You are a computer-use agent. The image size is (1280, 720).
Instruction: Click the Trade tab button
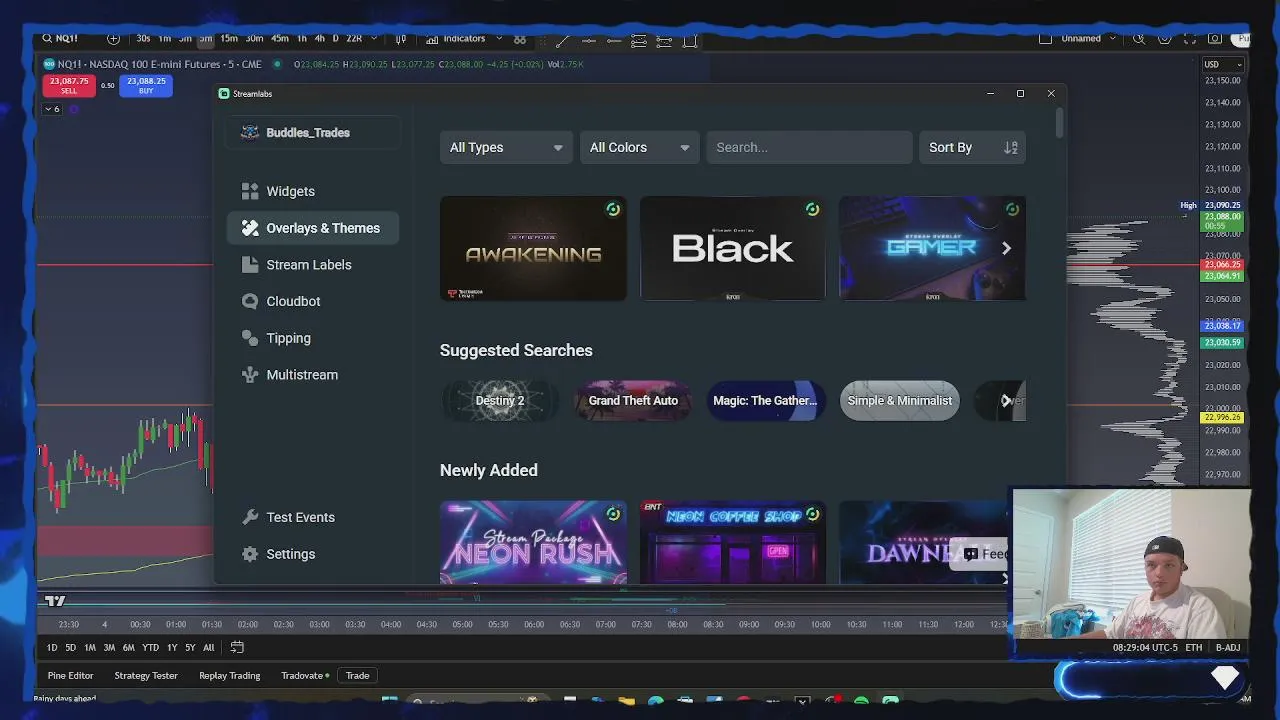[x=357, y=676]
